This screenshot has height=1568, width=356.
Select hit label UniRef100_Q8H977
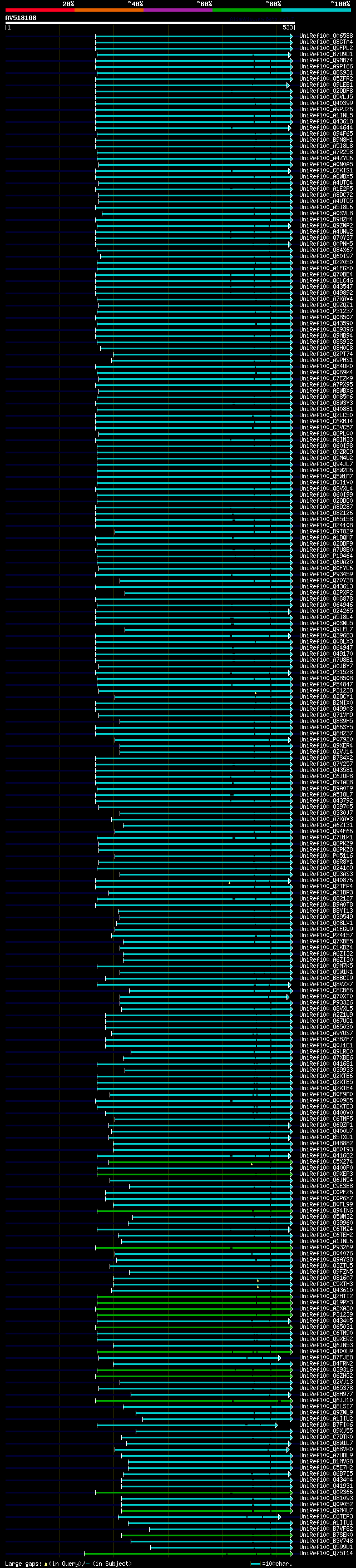[326, 1394]
